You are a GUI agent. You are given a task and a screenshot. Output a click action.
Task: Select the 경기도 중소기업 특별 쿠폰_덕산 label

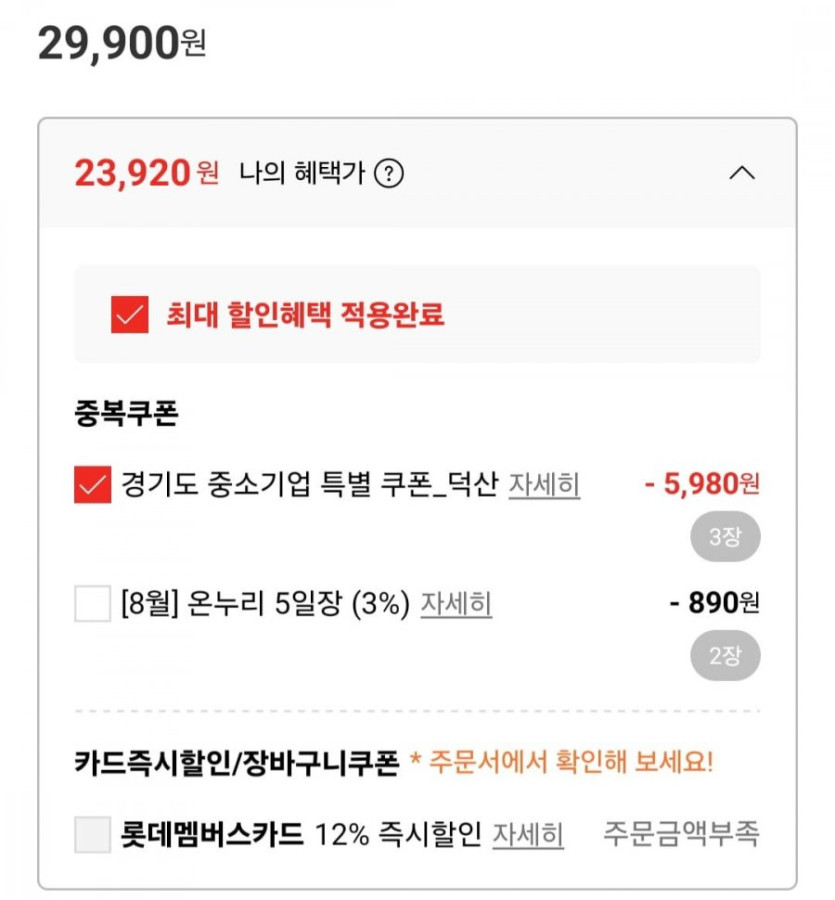tap(309, 485)
